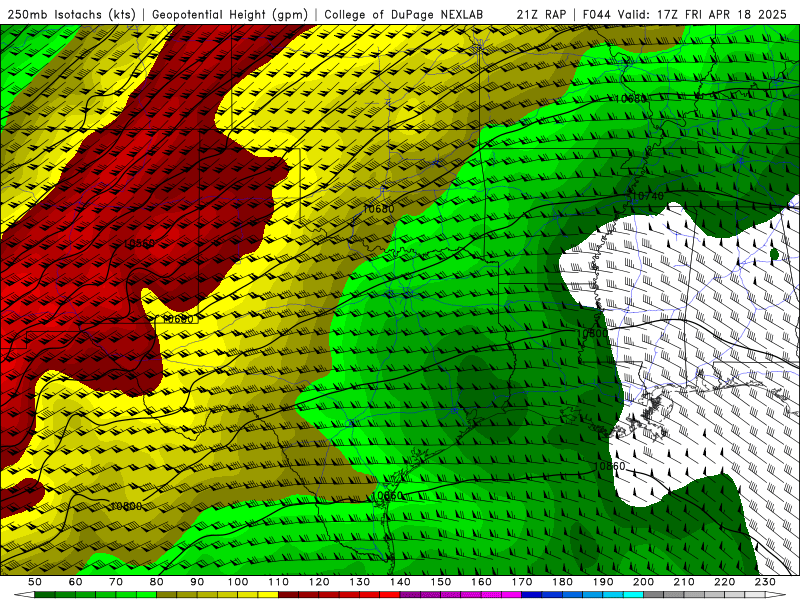Click the 200 value on the color scale
This screenshot has height=600, width=800.
[x=643, y=582]
